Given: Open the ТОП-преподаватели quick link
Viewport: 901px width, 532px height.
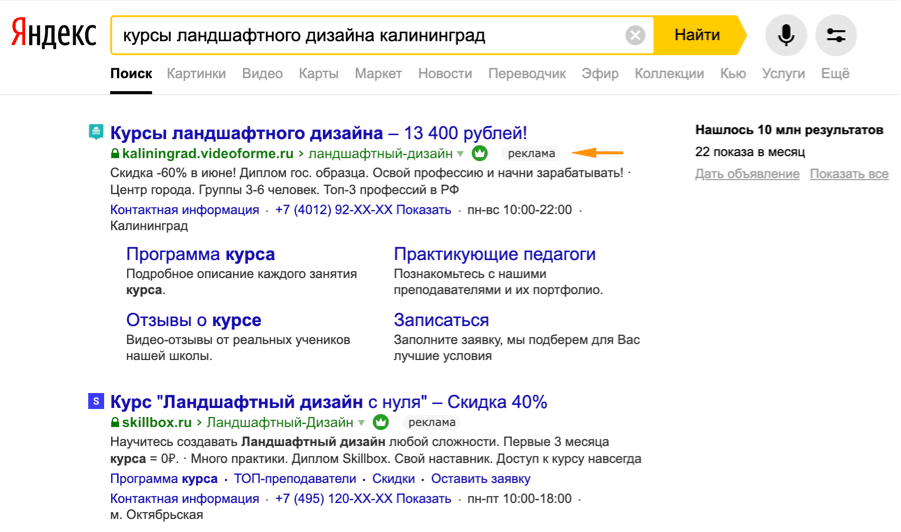Looking at the screenshot, I should tap(295, 479).
